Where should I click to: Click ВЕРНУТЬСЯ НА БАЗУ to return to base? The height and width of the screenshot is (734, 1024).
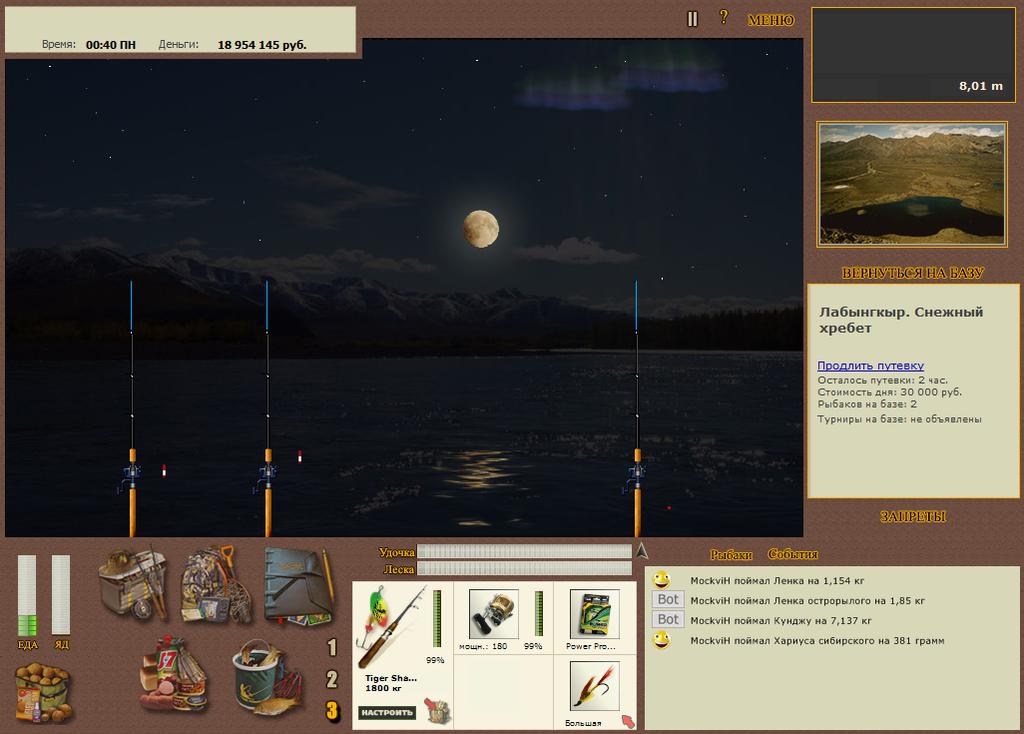912,273
